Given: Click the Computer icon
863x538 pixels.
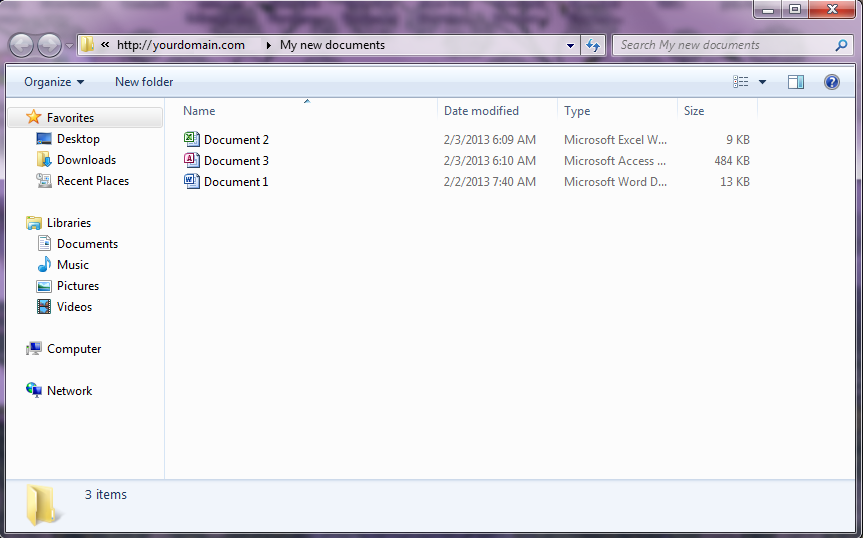Looking at the screenshot, I should 34,348.
